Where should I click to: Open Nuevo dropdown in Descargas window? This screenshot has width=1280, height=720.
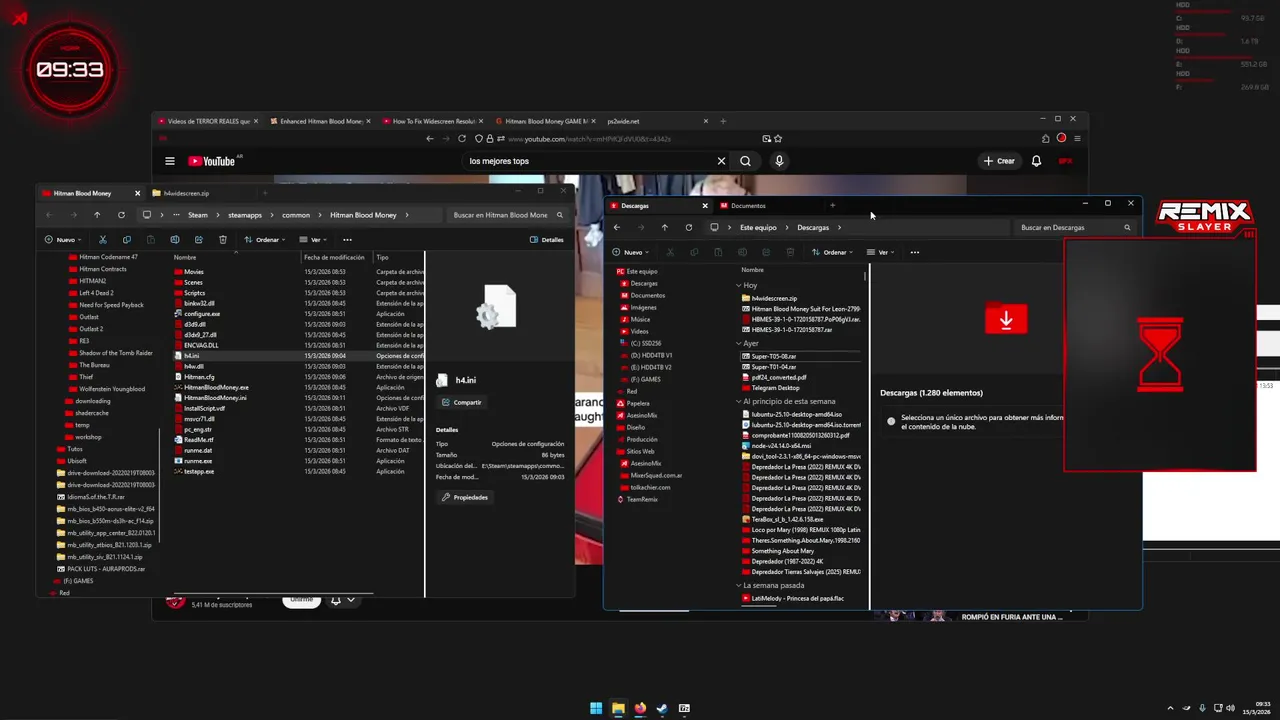coord(631,252)
